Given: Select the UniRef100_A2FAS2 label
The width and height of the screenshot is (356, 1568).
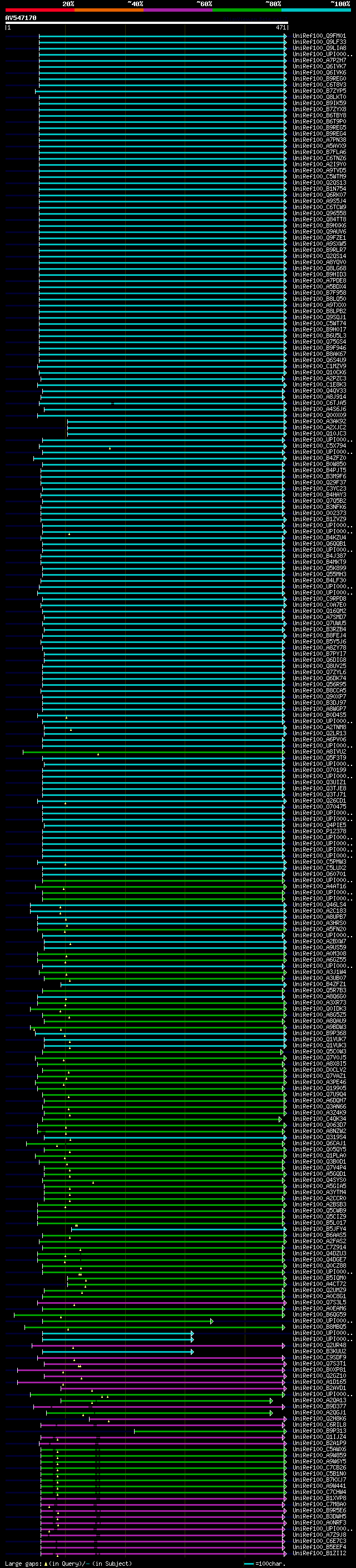Looking at the screenshot, I should (x=319, y=1241).
